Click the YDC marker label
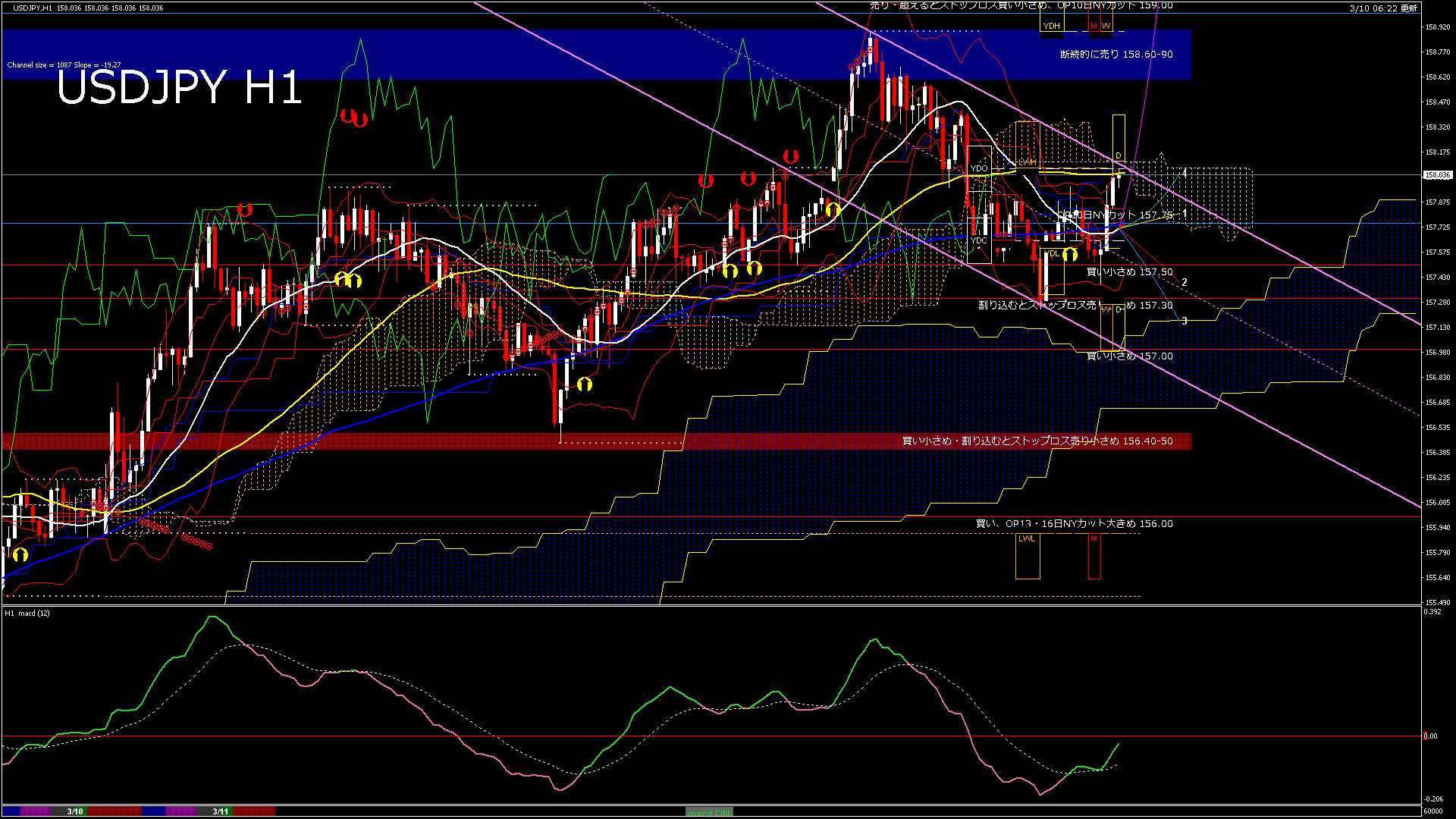Image resolution: width=1456 pixels, height=819 pixels. (x=979, y=240)
